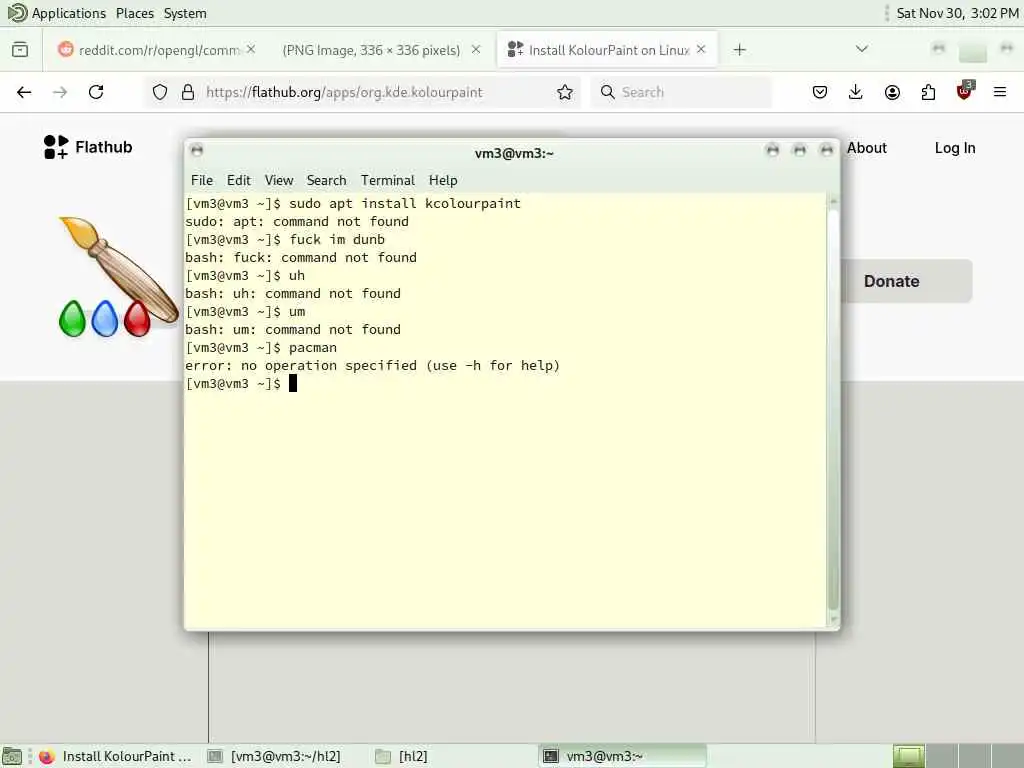
Task: Switch to Install KolourPaint taskbar entry
Action: [x=116, y=756]
